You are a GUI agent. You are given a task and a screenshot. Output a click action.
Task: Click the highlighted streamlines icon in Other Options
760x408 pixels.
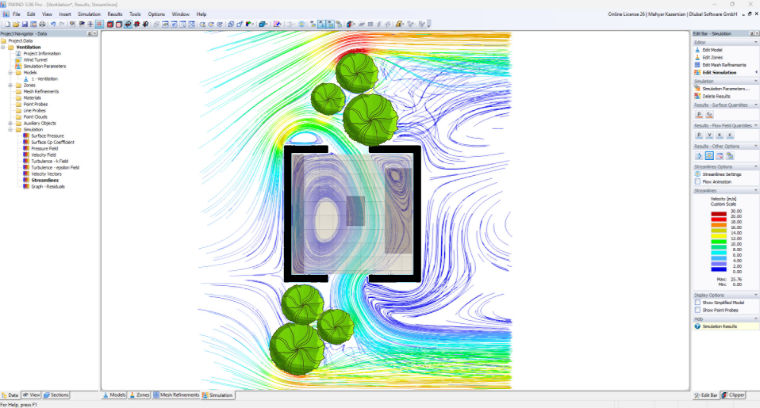coord(709,156)
